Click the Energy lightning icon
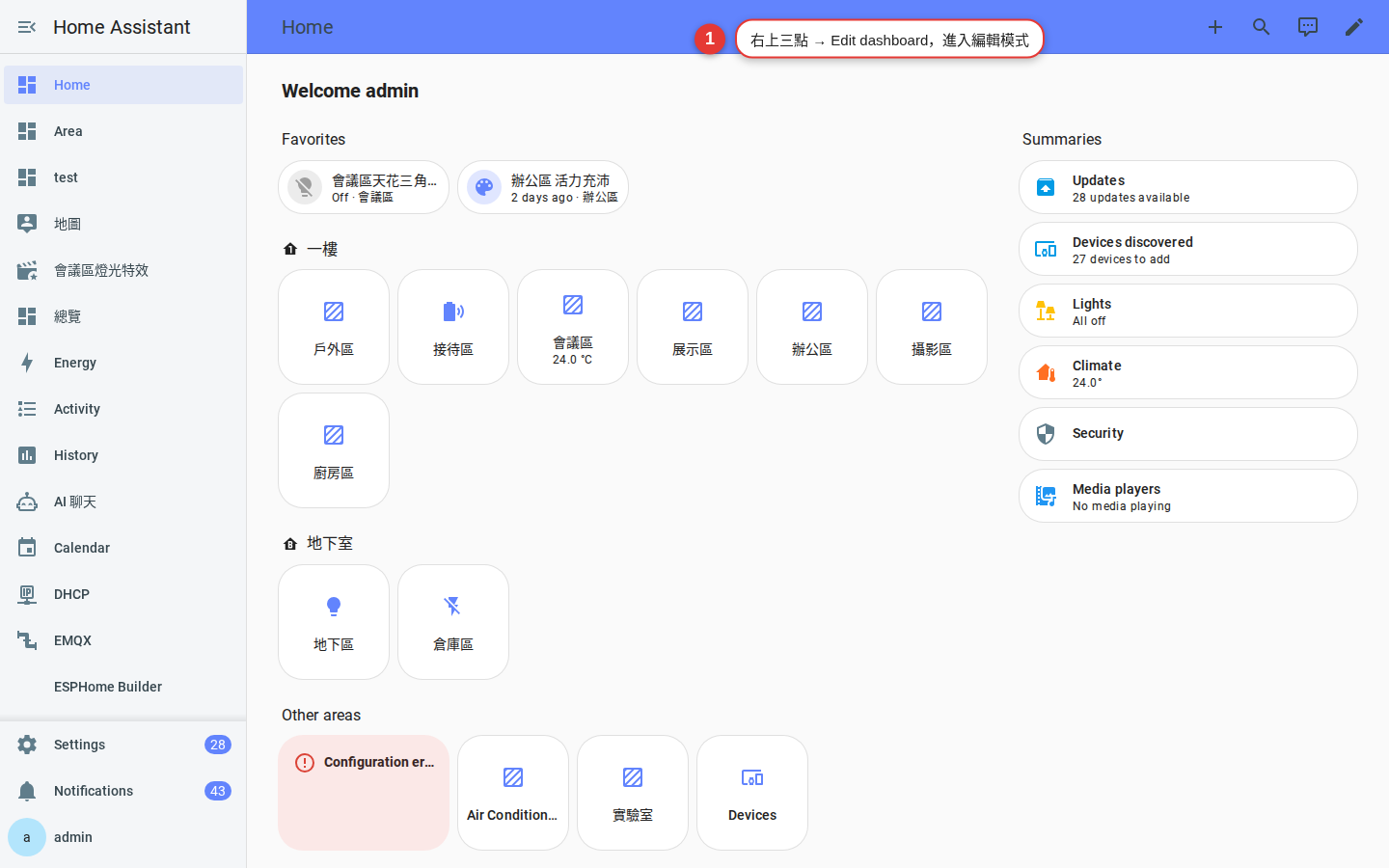The image size is (1389, 868). tap(27, 363)
